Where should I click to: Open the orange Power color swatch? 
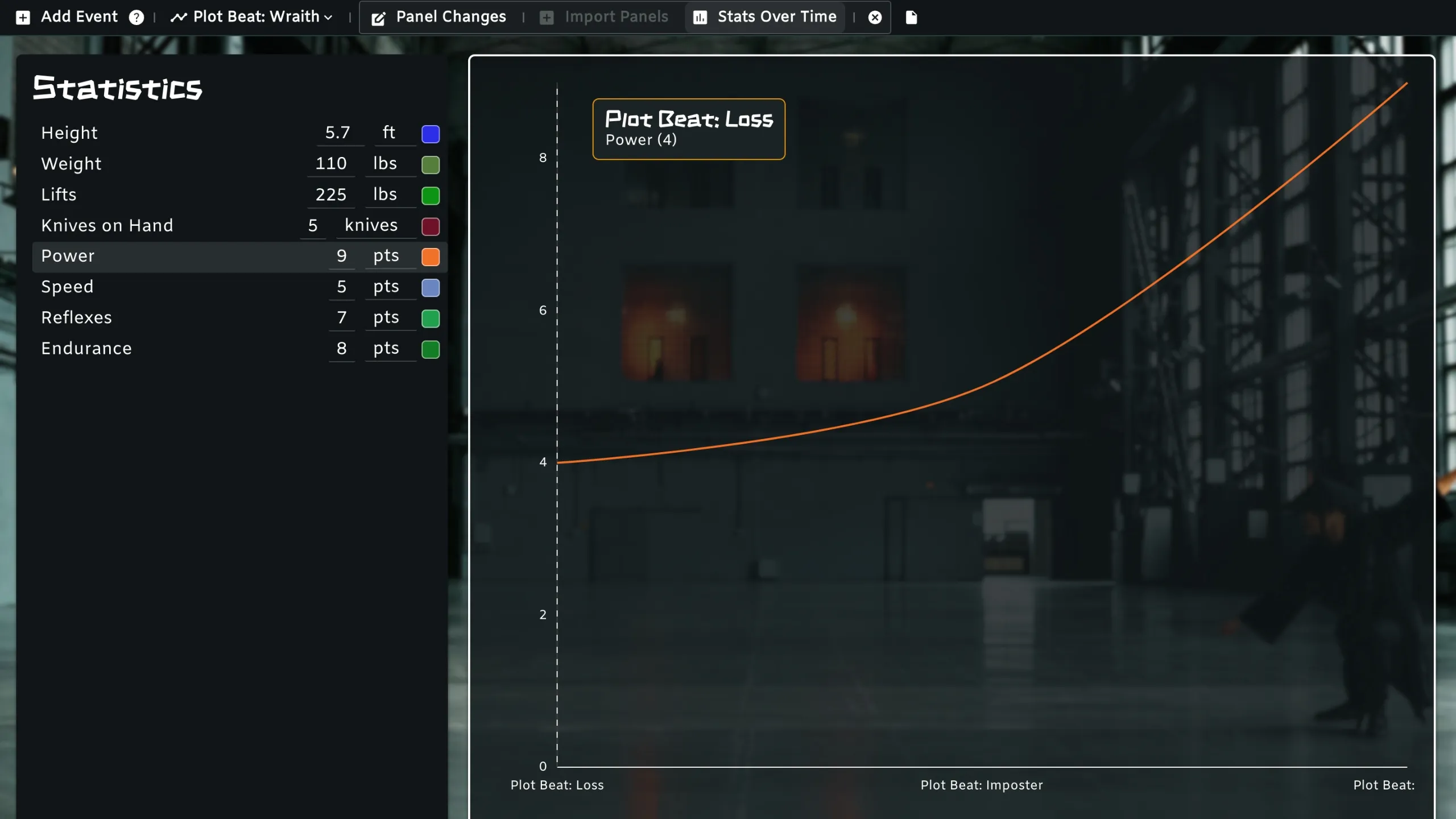click(x=431, y=257)
